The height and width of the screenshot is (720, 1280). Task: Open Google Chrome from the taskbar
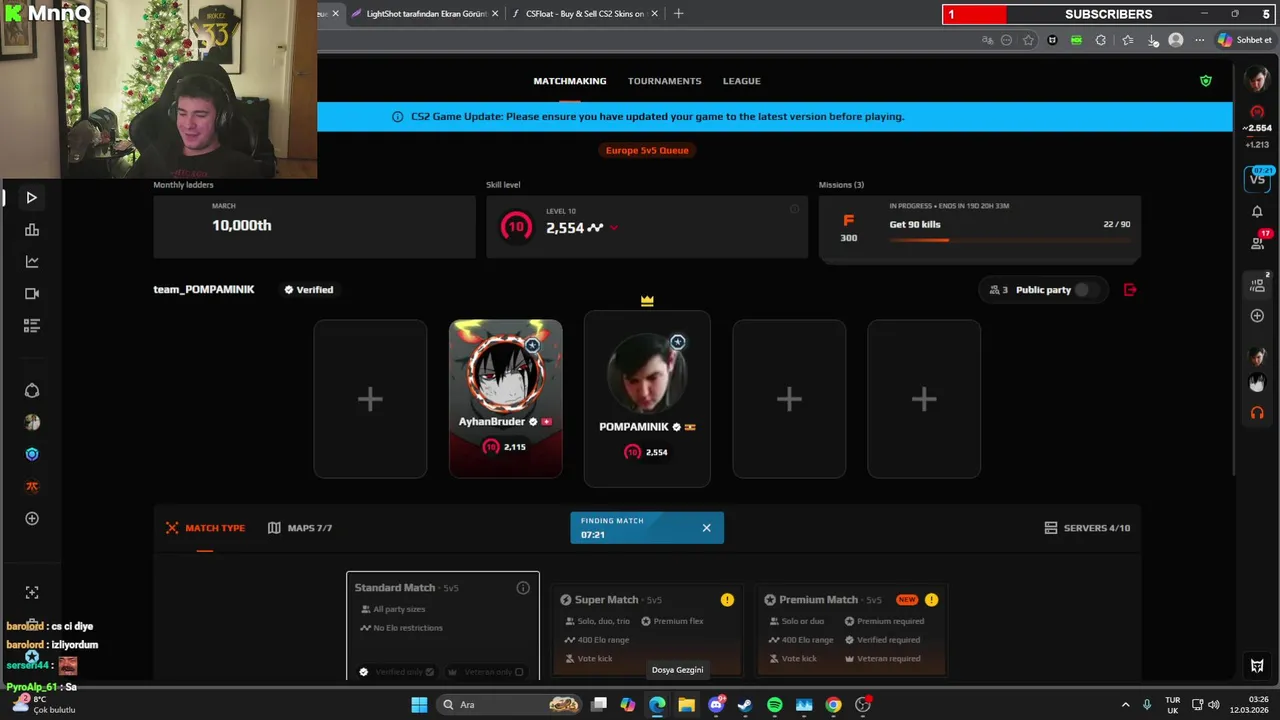[x=833, y=705]
